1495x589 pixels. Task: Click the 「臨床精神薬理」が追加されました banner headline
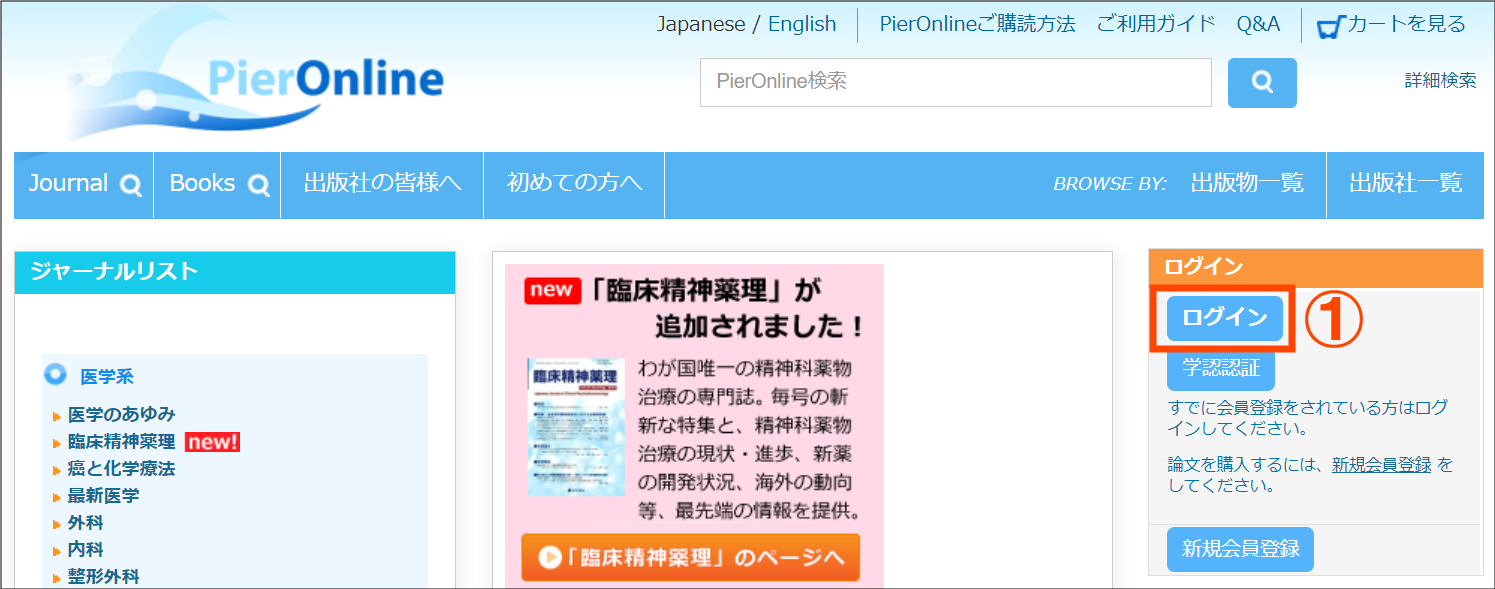click(728, 308)
